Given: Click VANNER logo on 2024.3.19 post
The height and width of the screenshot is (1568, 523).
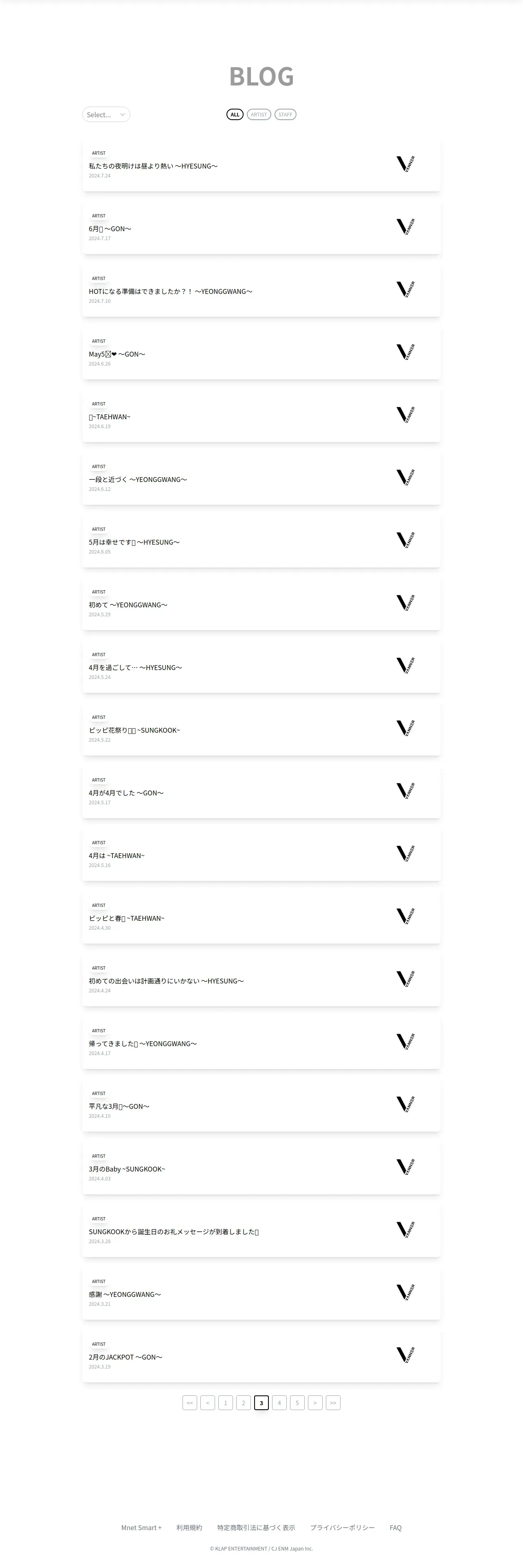Looking at the screenshot, I should (406, 1355).
